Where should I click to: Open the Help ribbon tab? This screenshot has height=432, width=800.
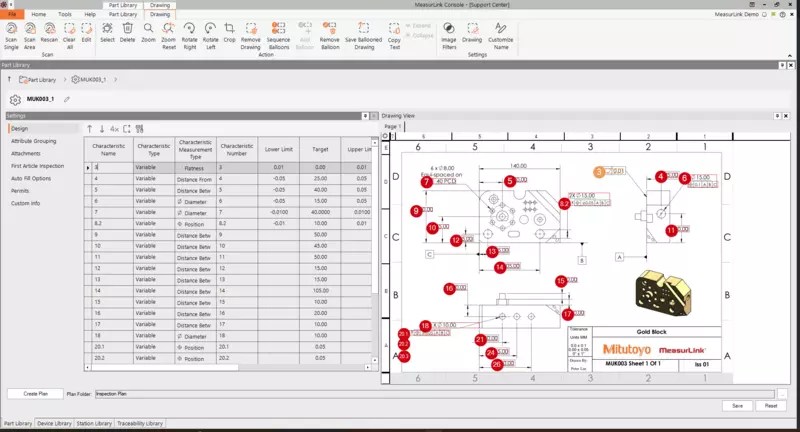point(90,14)
